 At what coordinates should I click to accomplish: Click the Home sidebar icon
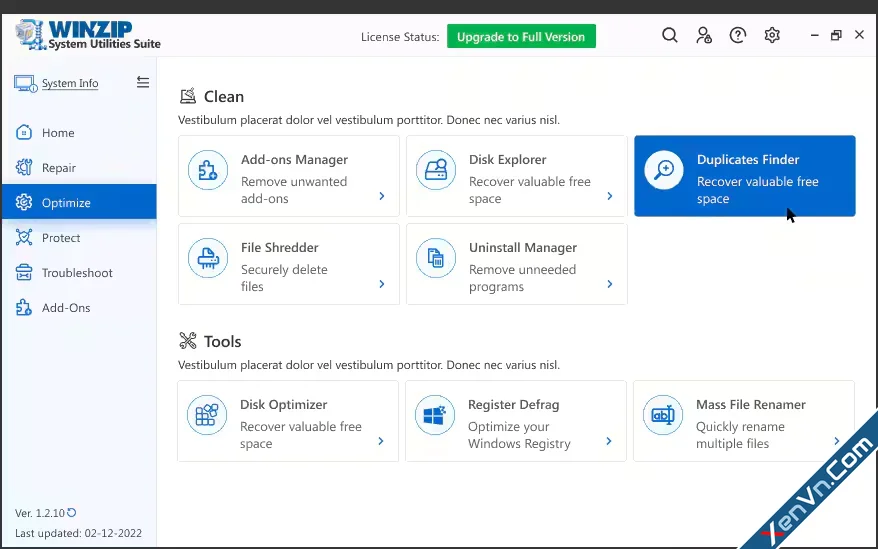point(24,132)
